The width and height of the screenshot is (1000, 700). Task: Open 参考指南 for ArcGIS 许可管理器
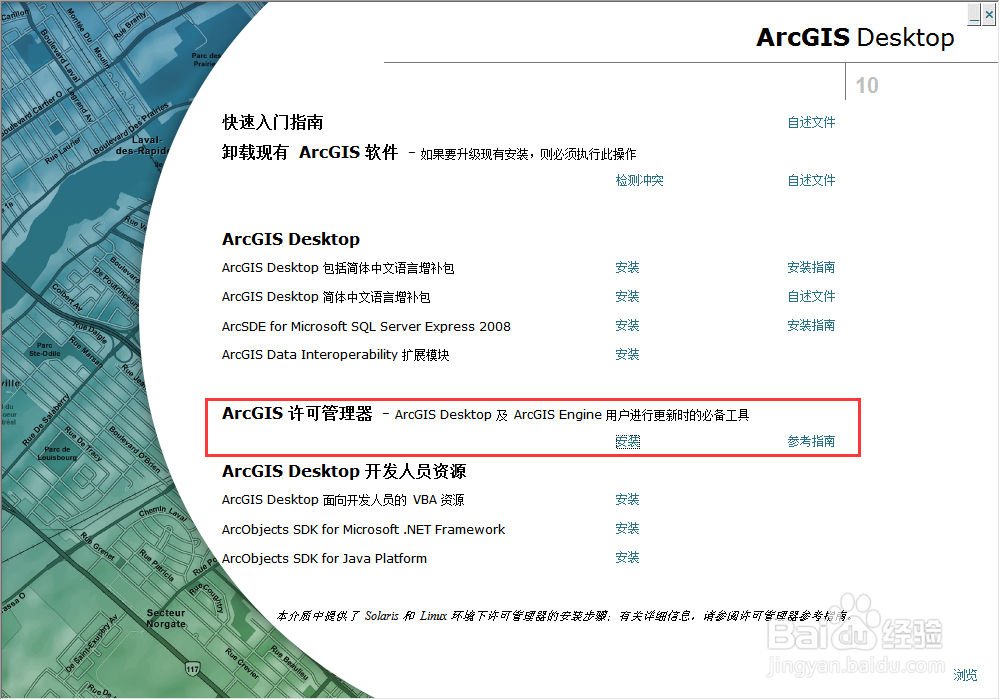pos(811,441)
